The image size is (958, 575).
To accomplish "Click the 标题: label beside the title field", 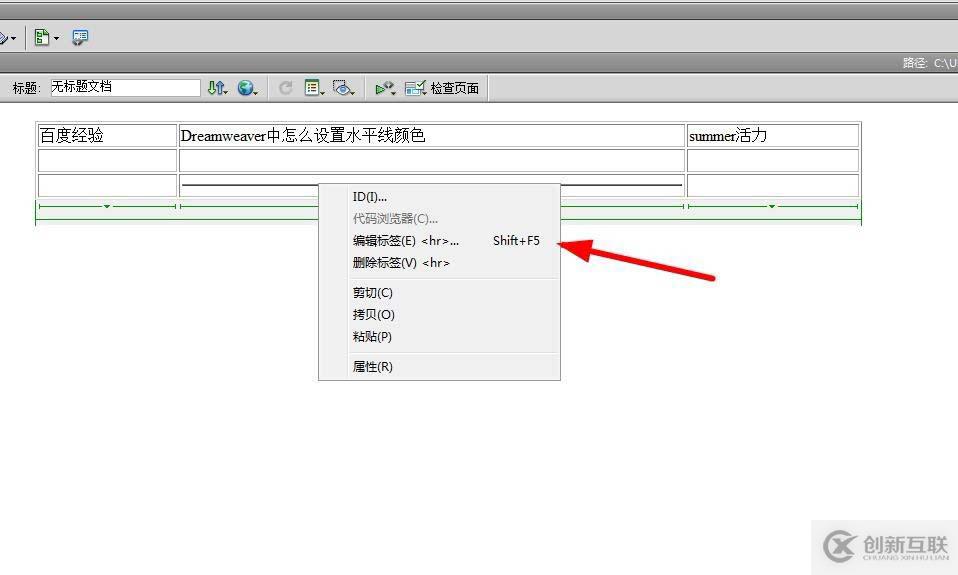I will click(x=26, y=88).
